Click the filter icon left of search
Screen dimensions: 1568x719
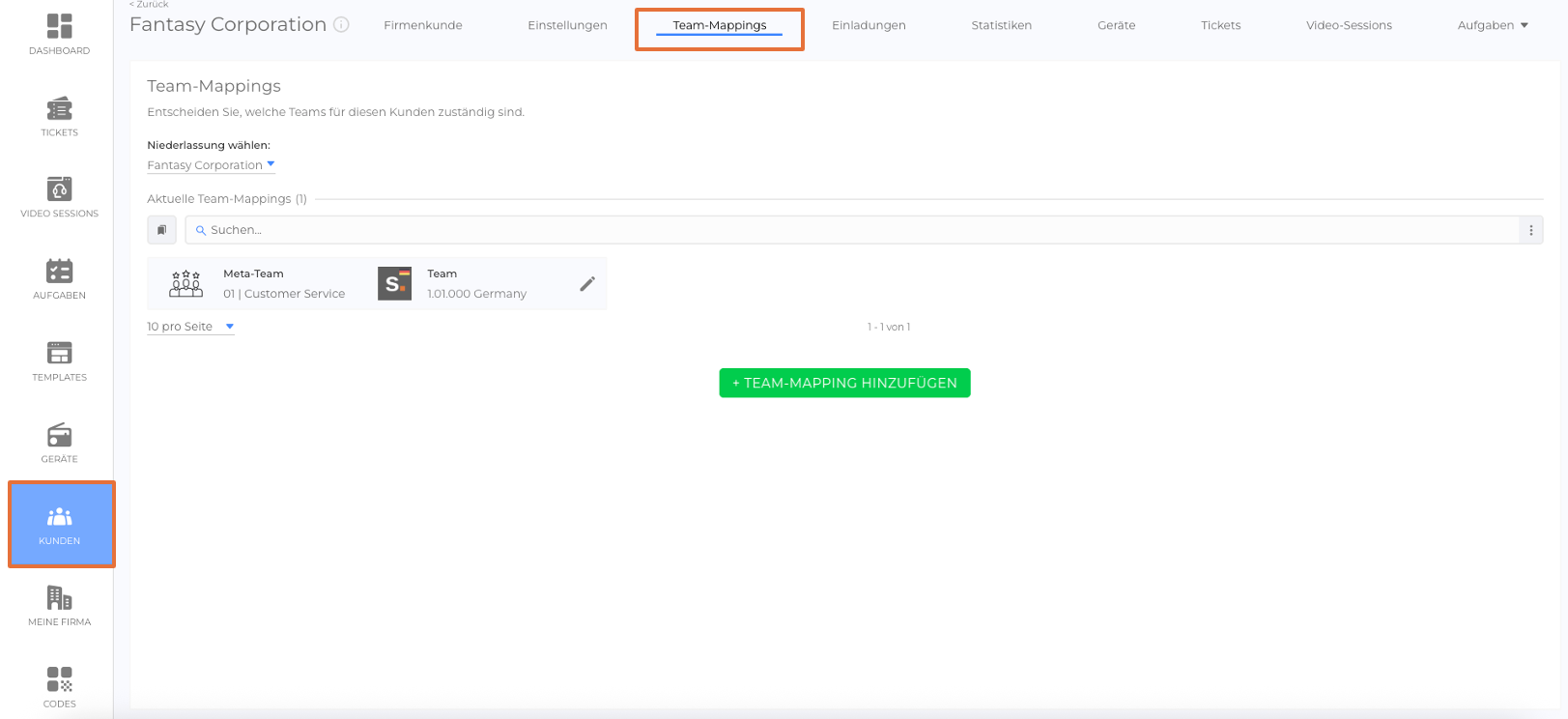161,230
